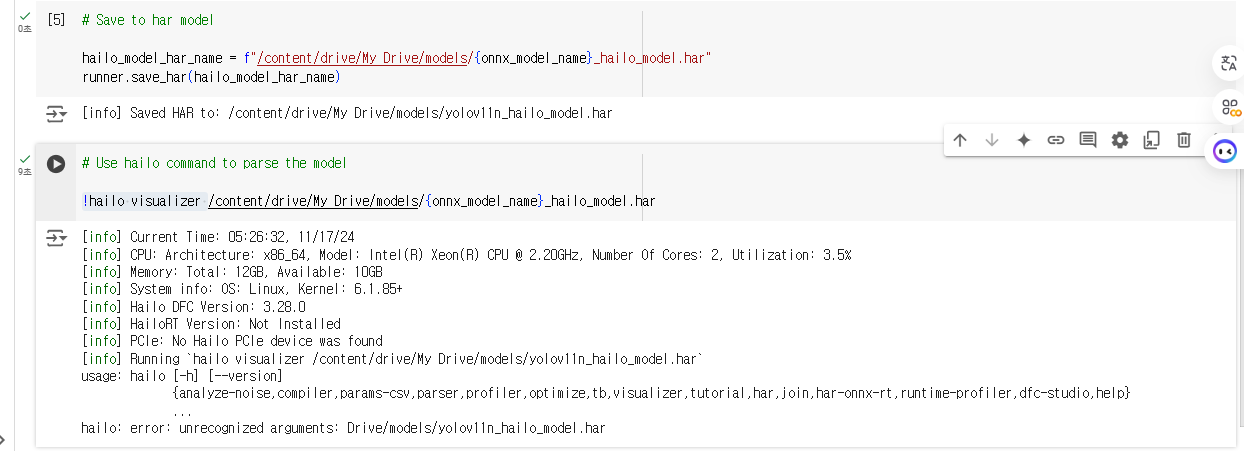Move the selected cell up

click(960, 140)
